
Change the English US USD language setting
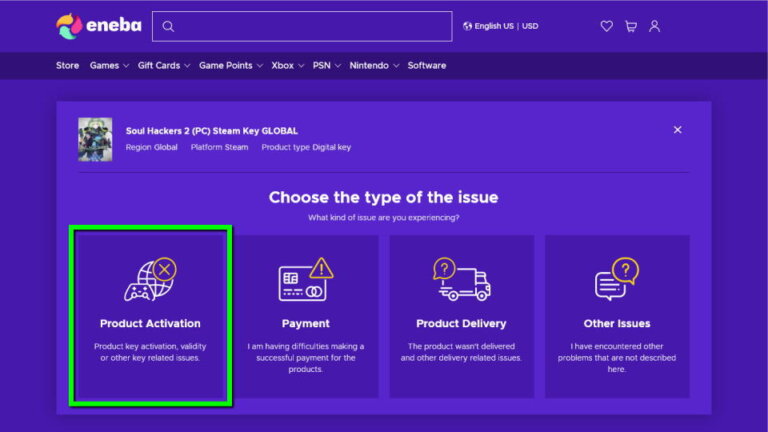501,26
